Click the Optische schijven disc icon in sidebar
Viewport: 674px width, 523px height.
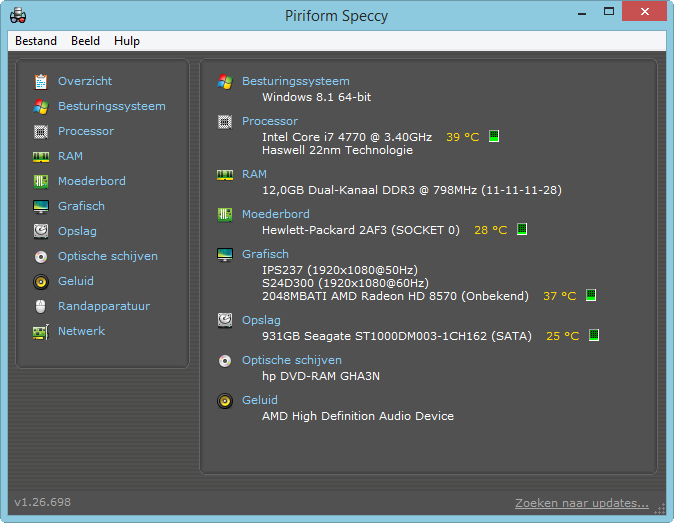(x=41, y=257)
